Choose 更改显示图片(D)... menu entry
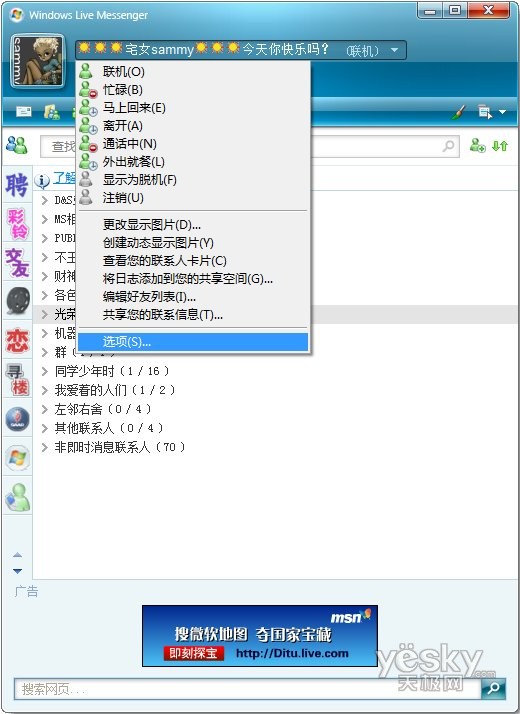 click(x=193, y=224)
